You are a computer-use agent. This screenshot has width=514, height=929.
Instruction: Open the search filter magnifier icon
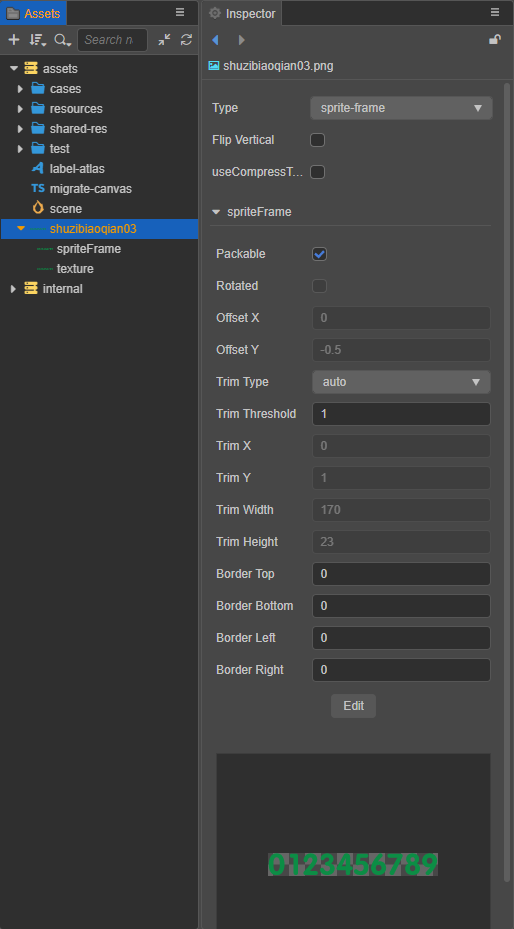coord(62,40)
